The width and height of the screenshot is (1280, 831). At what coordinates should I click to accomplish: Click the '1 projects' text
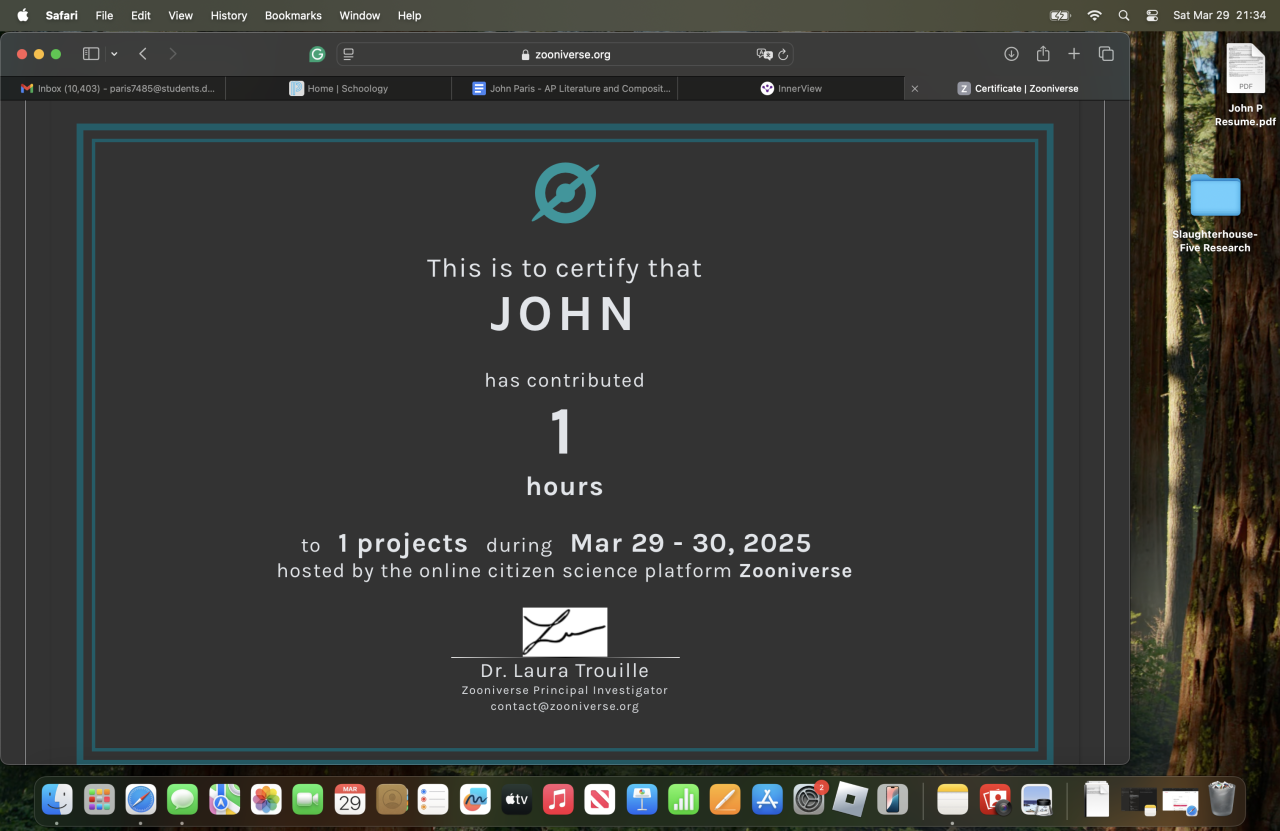click(x=403, y=543)
